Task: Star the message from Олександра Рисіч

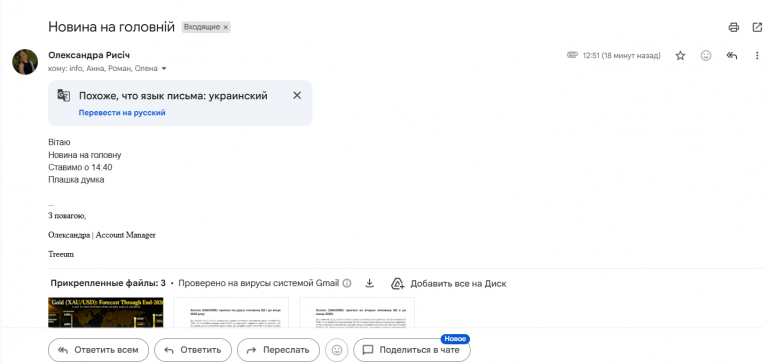Action: [x=680, y=56]
